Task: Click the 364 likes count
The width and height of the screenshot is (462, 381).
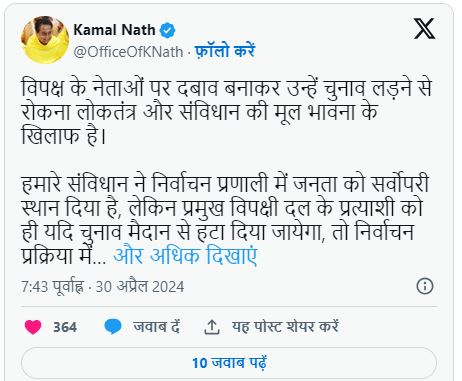Action: tap(65, 327)
